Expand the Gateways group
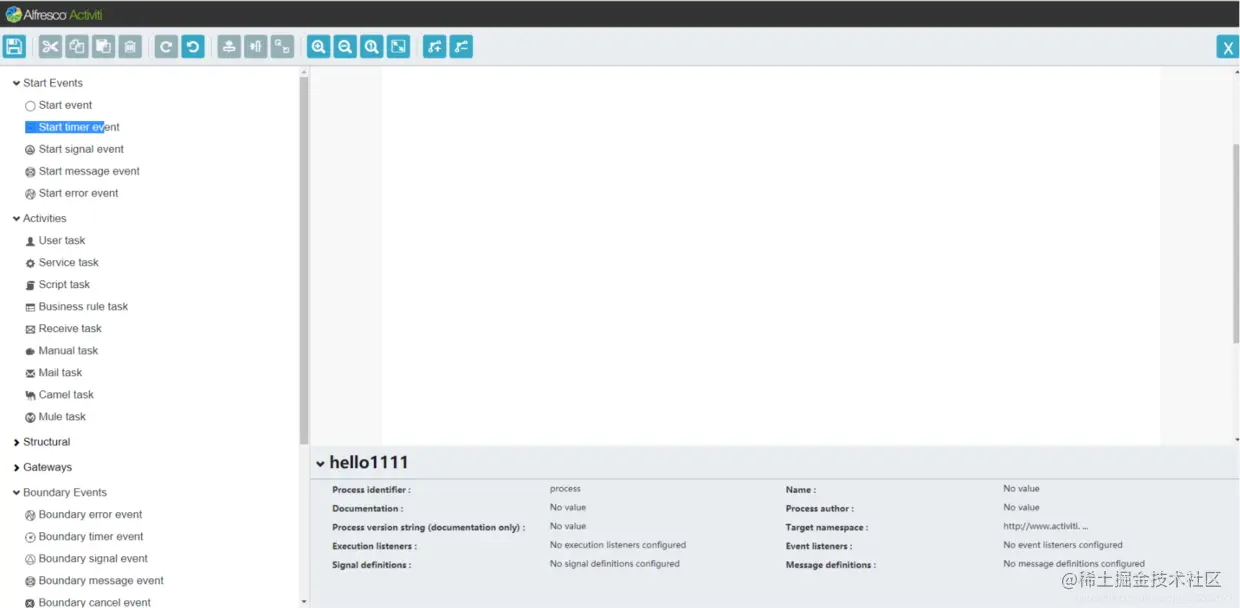This screenshot has height=608, width=1240. 42,467
